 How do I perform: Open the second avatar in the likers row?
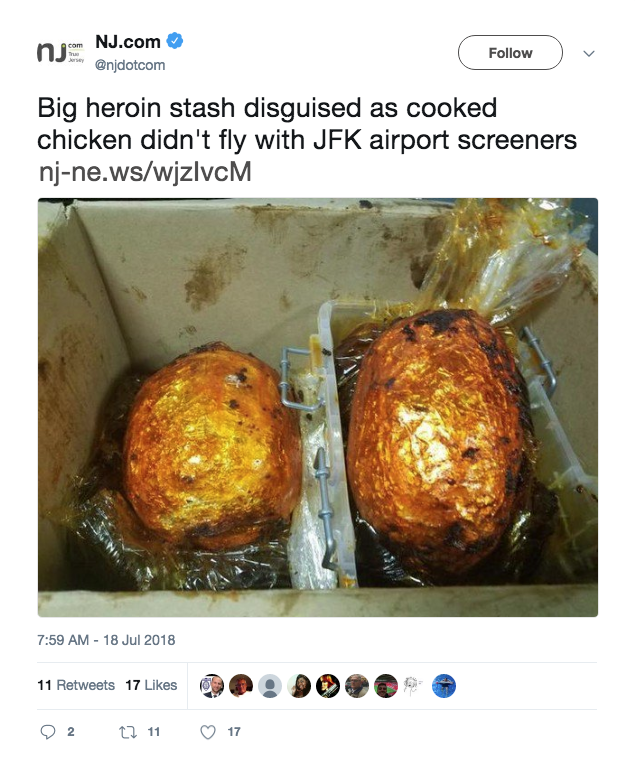(241, 686)
